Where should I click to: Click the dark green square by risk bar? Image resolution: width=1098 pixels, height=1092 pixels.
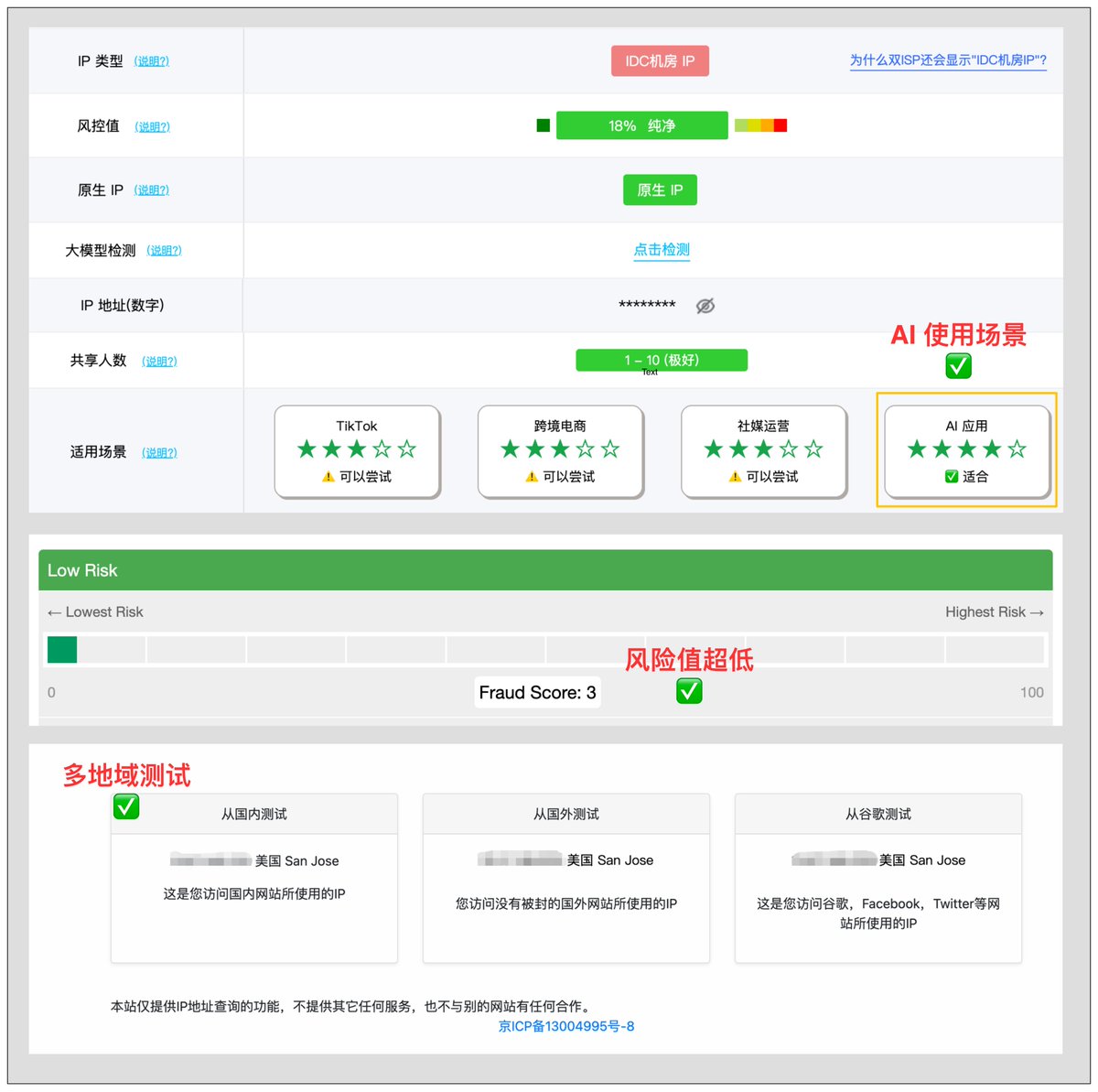click(x=544, y=125)
